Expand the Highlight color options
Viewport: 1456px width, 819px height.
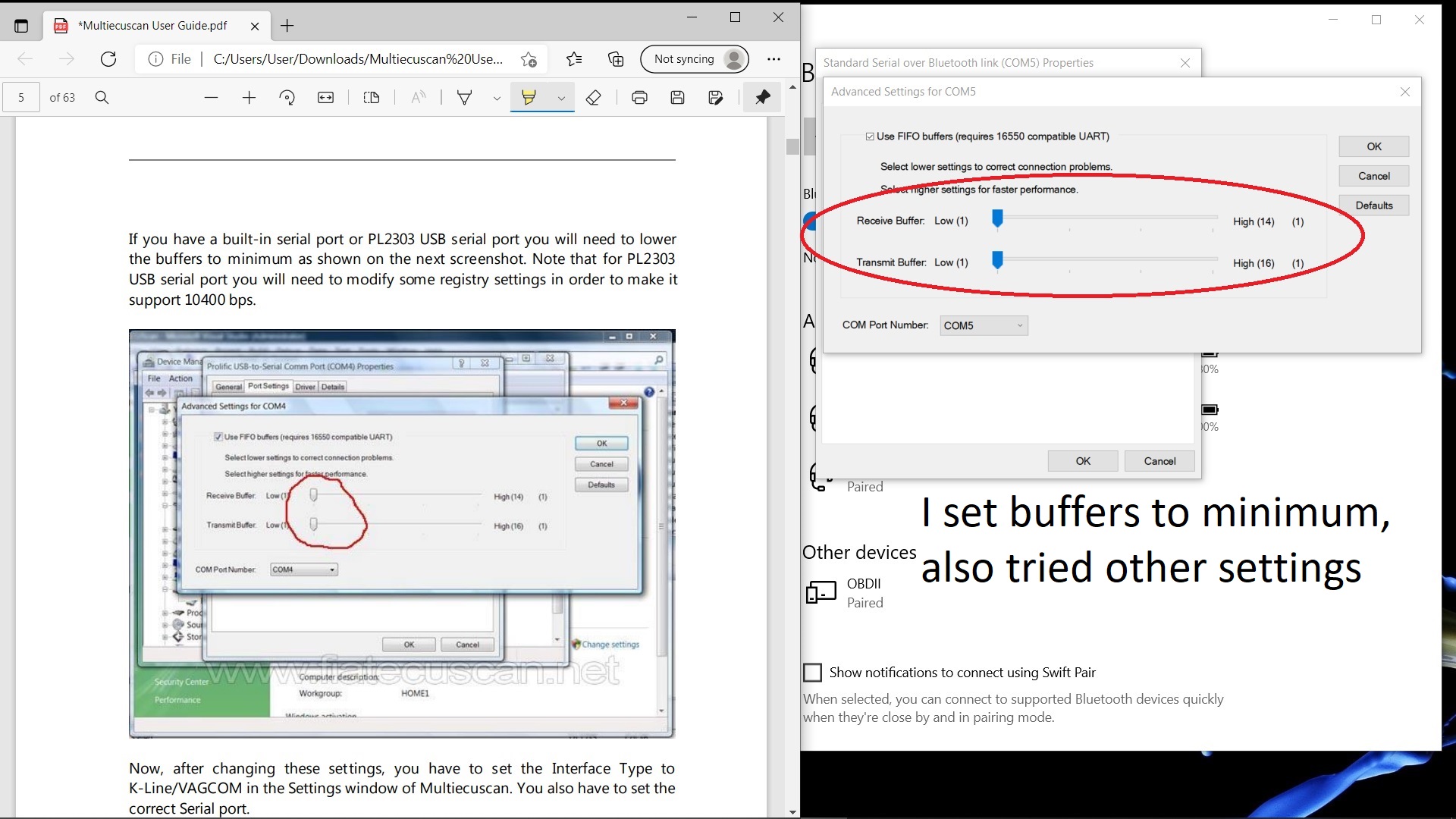561,98
